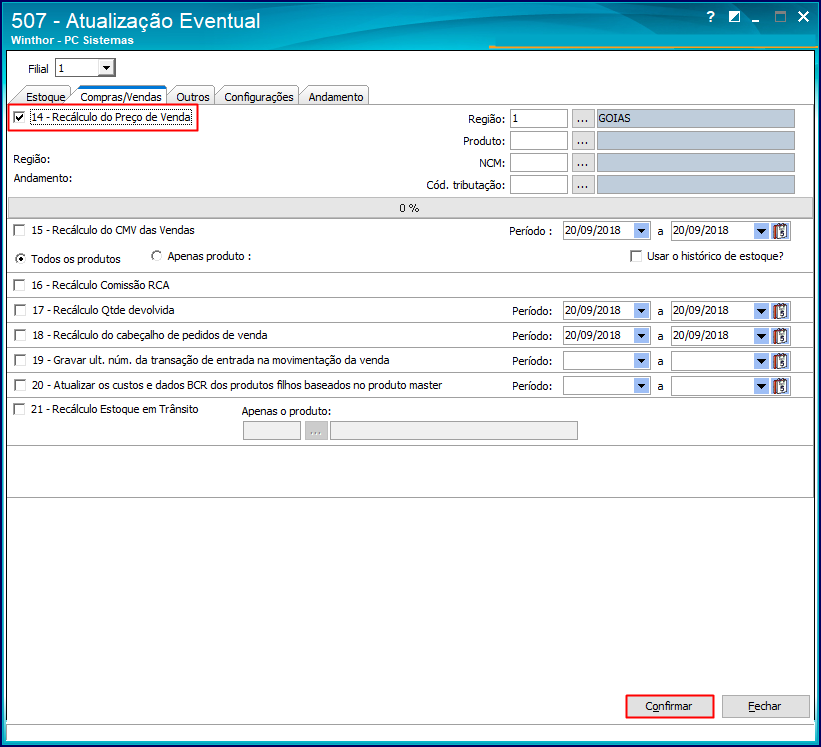Image resolution: width=821 pixels, height=747 pixels.
Task: Click the Produto description field
Action: click(x=696, y=141)
